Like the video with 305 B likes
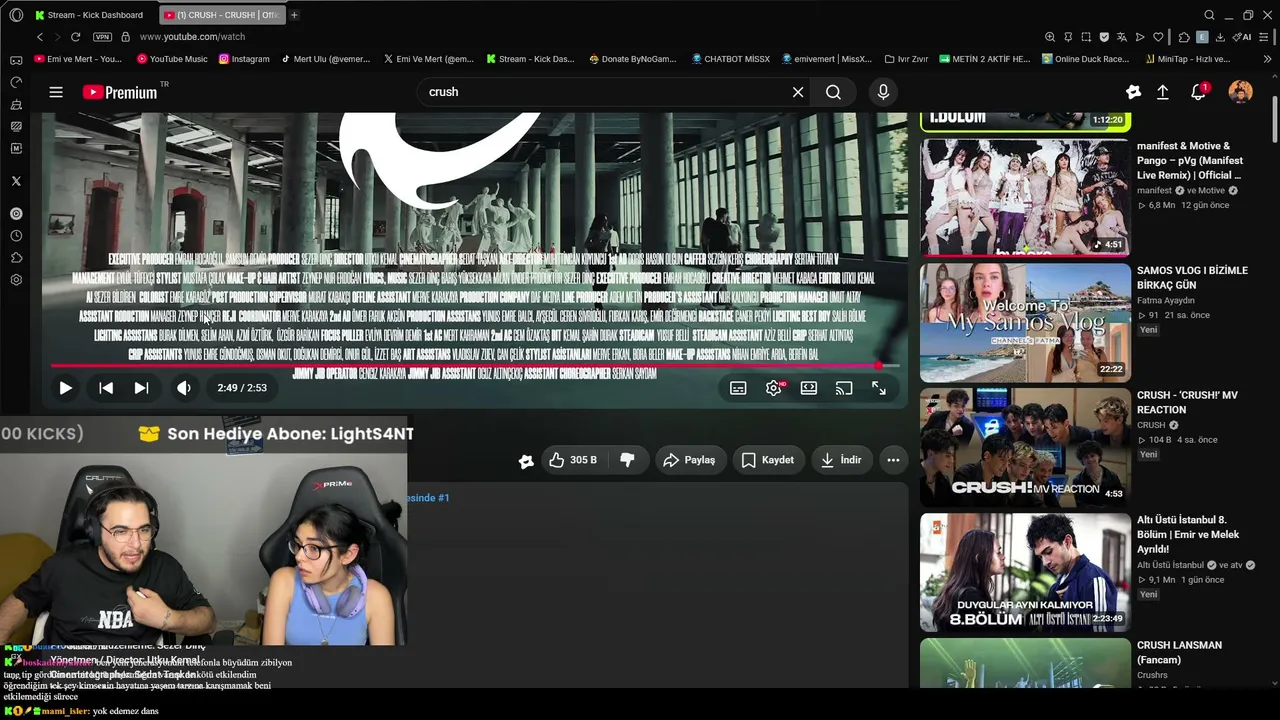This screenshot has height=720, width=1280. pyautogui.click(x=572, y=460)
